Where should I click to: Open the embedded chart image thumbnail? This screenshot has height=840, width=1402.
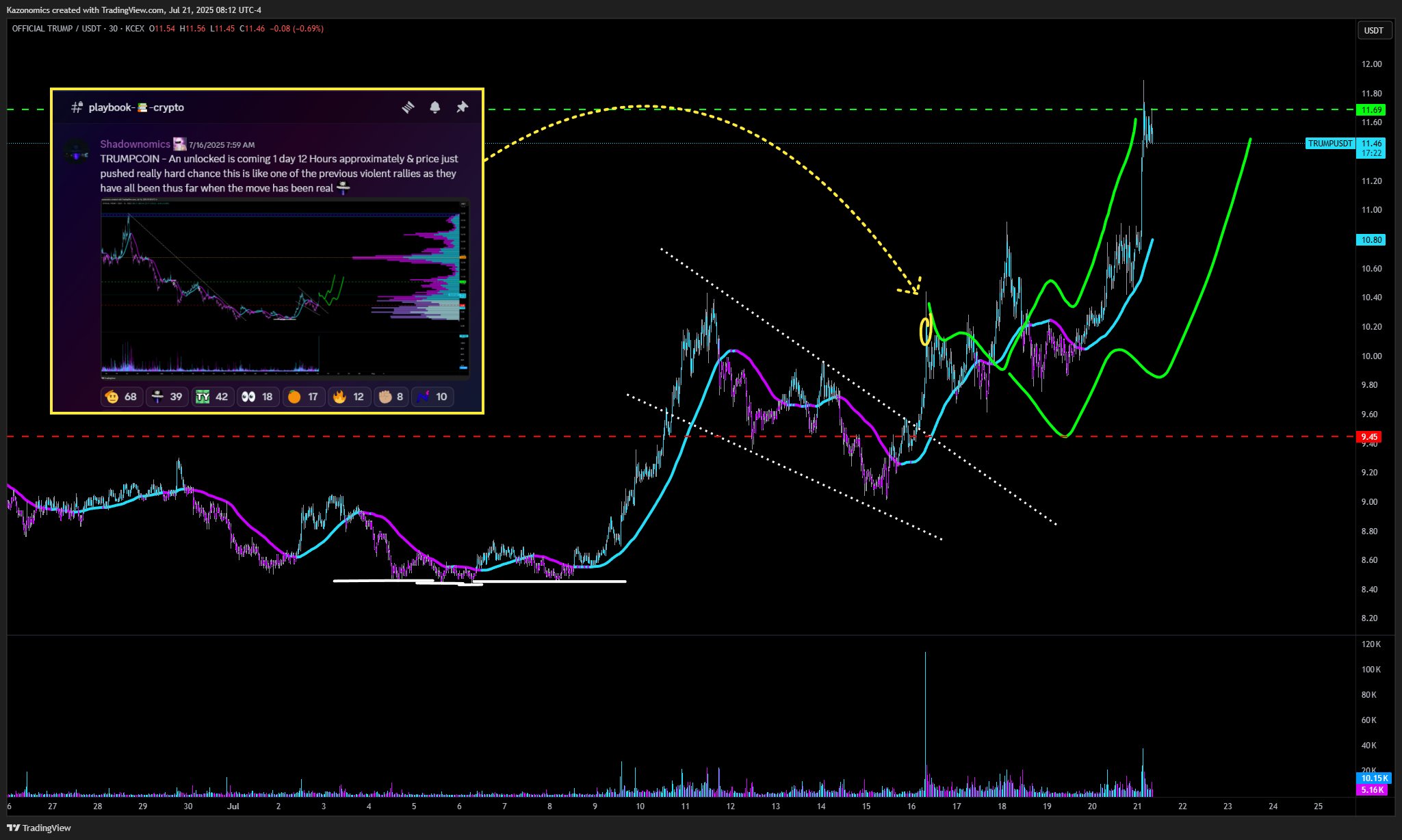click(x=285, y=287)
